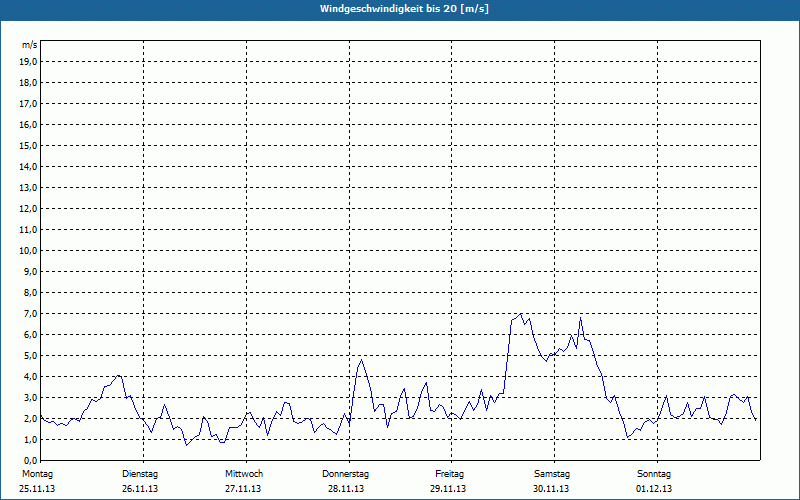Select the 'Samstag' day label
The height and width of the screenshot is (500, 800).
552,474
